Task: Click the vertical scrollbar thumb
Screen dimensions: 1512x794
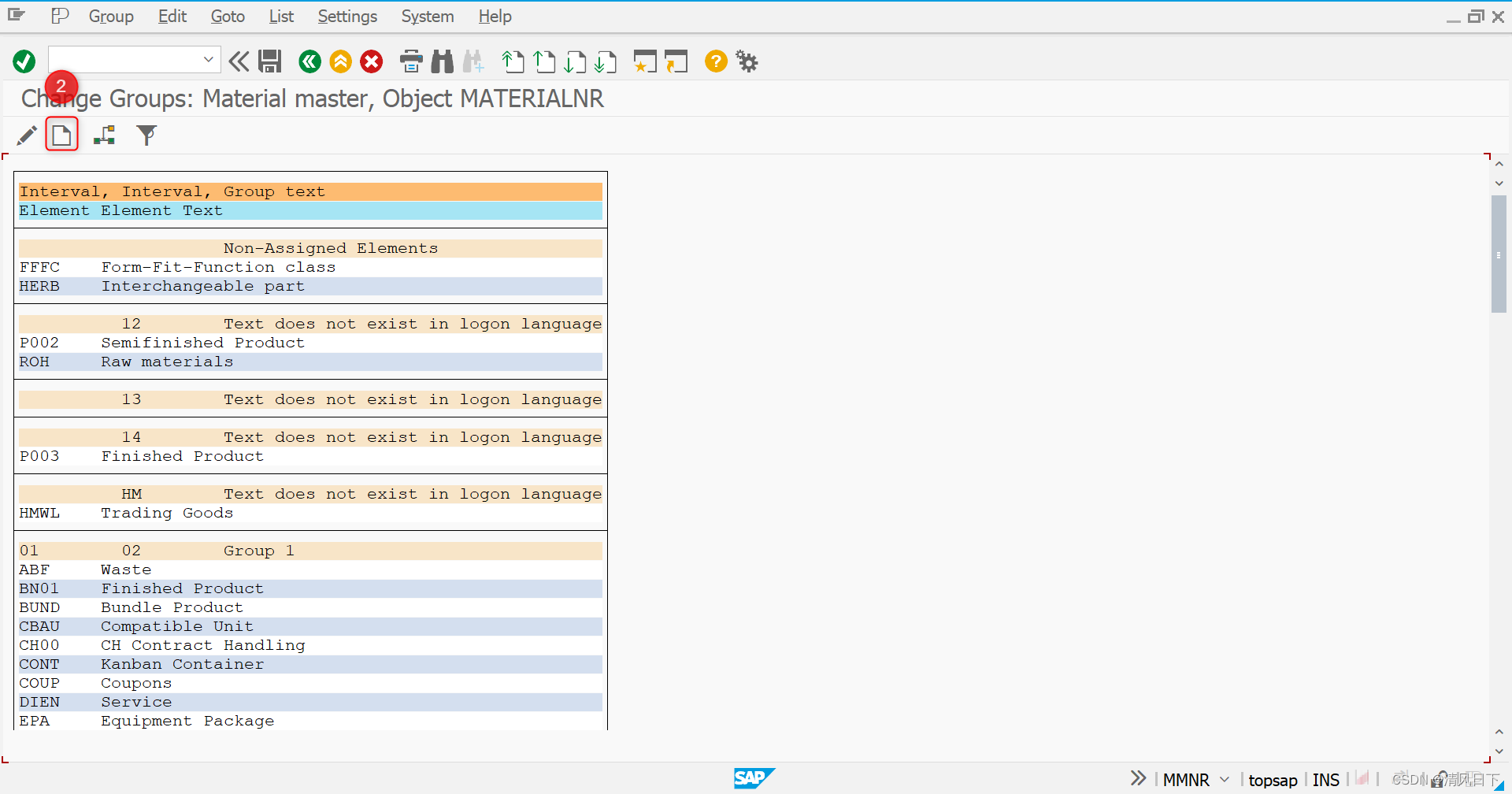Action: pyautogui.click(x=1499, y=254)
